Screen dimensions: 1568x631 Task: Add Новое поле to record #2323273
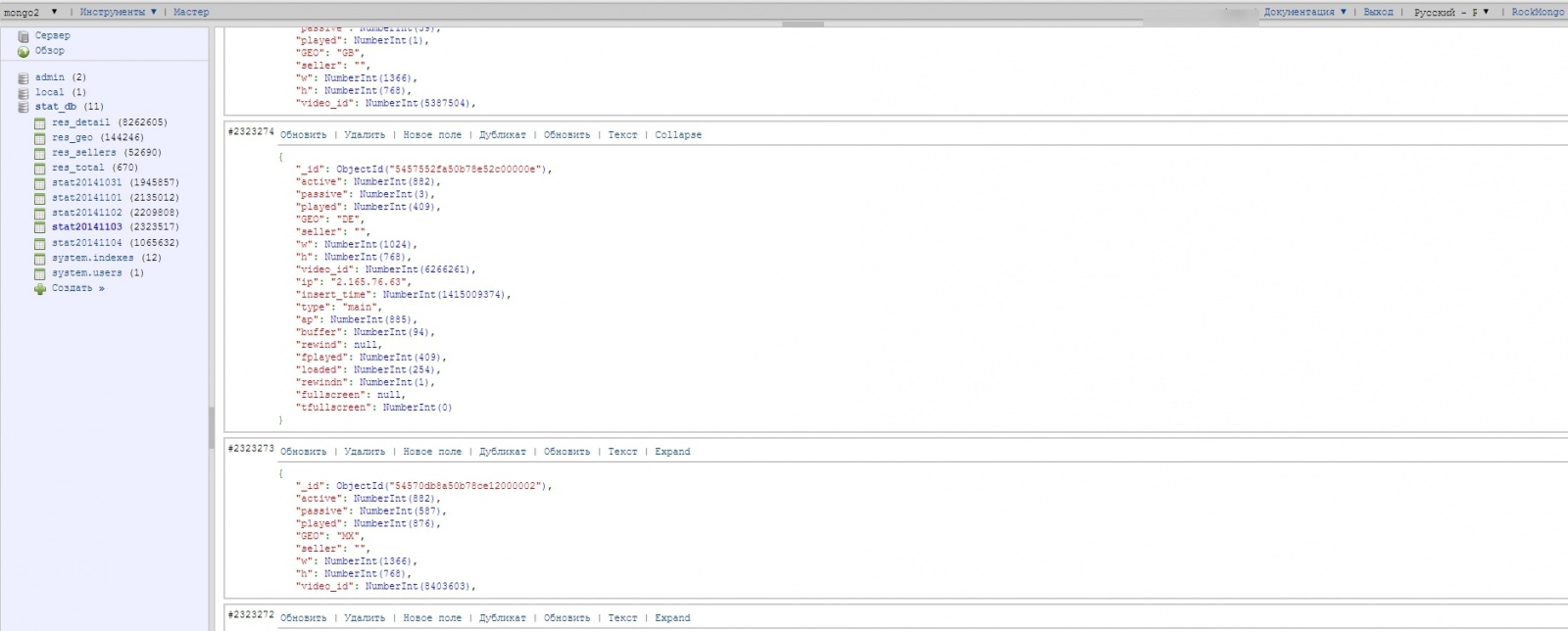(431, 452)
